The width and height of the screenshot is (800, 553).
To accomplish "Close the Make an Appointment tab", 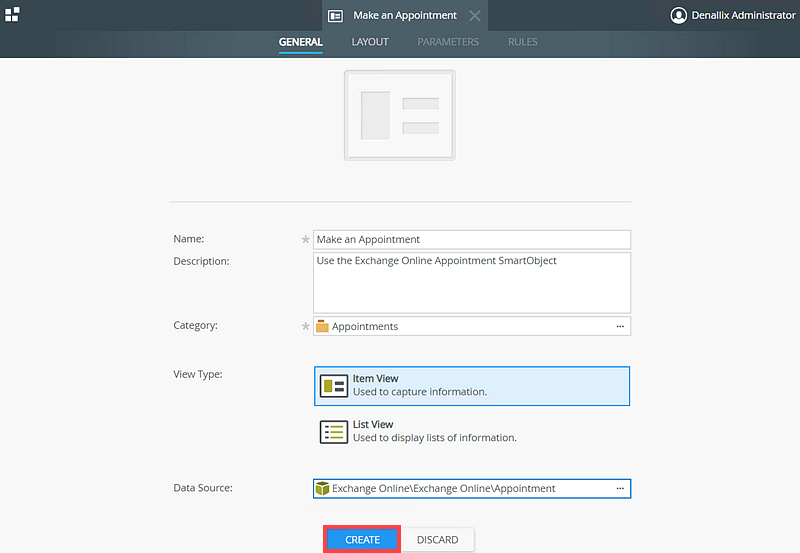I will [x=475, y=16].
